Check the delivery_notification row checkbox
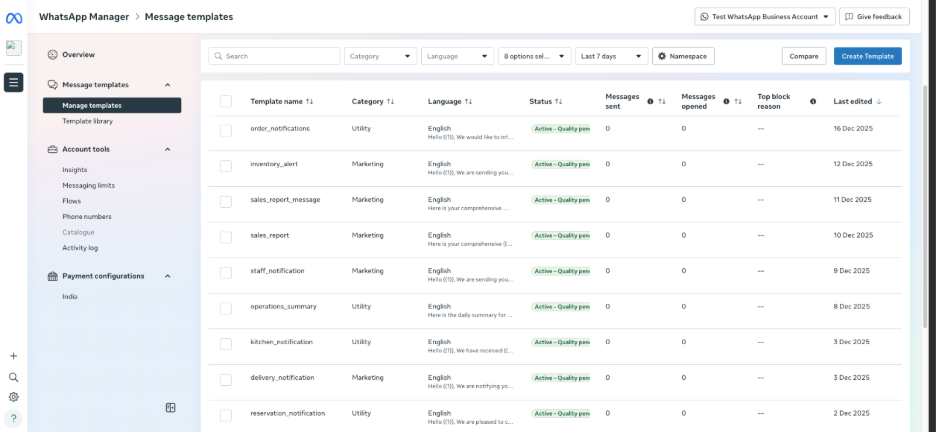Image resolution: width=936 pixels, height=432 pixels. [x=226, y=379]
